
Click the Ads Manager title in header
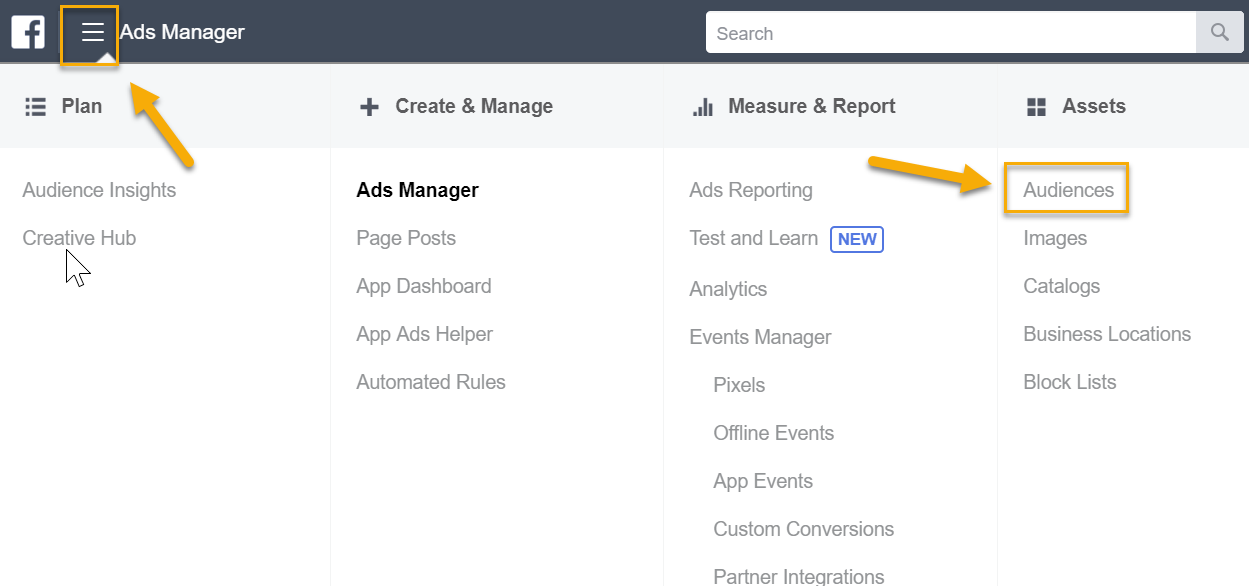[182, 32]
